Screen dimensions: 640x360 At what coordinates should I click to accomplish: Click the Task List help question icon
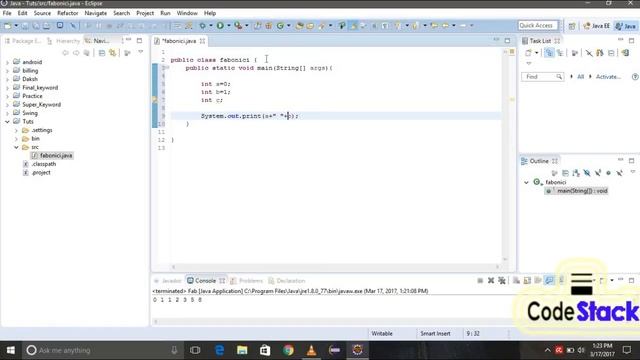coord(635,77)
